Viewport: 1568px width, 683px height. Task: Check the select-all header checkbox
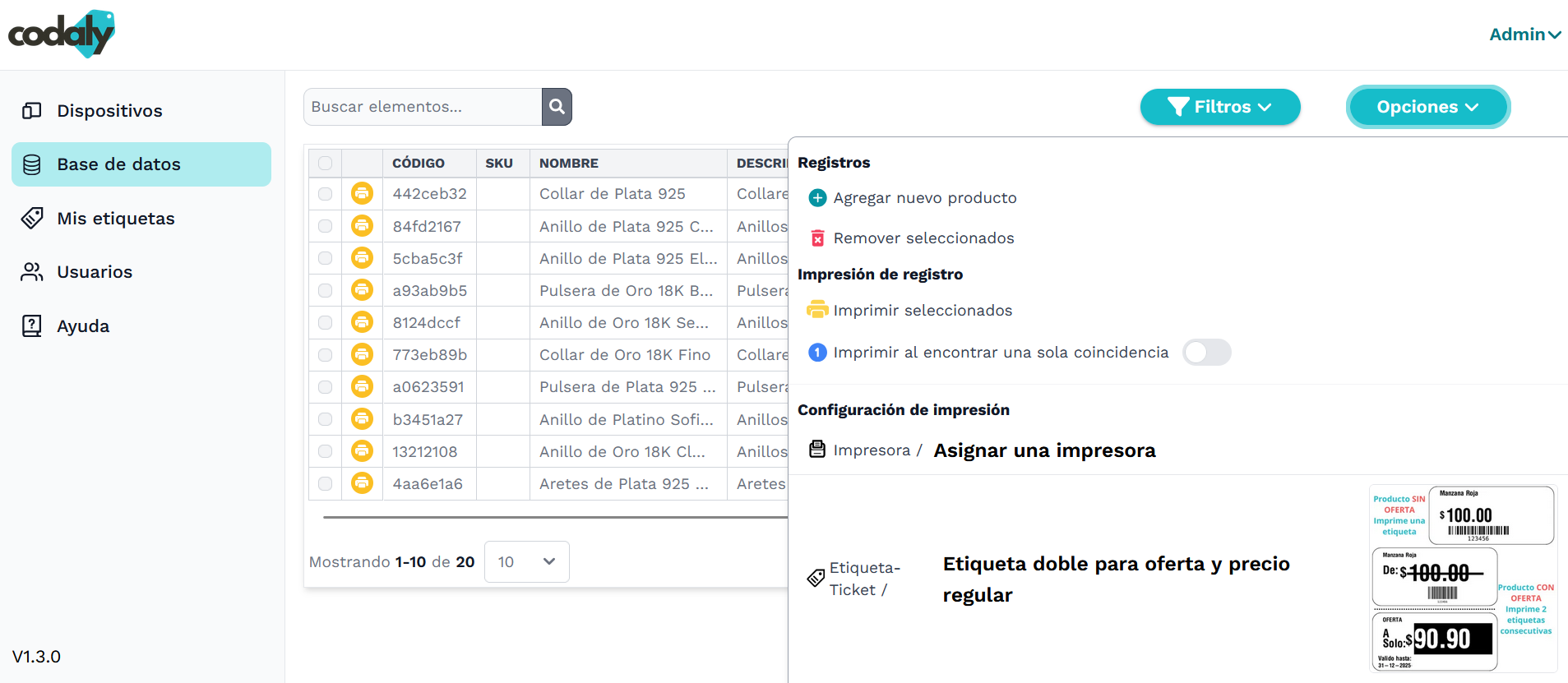coord(326,163)
